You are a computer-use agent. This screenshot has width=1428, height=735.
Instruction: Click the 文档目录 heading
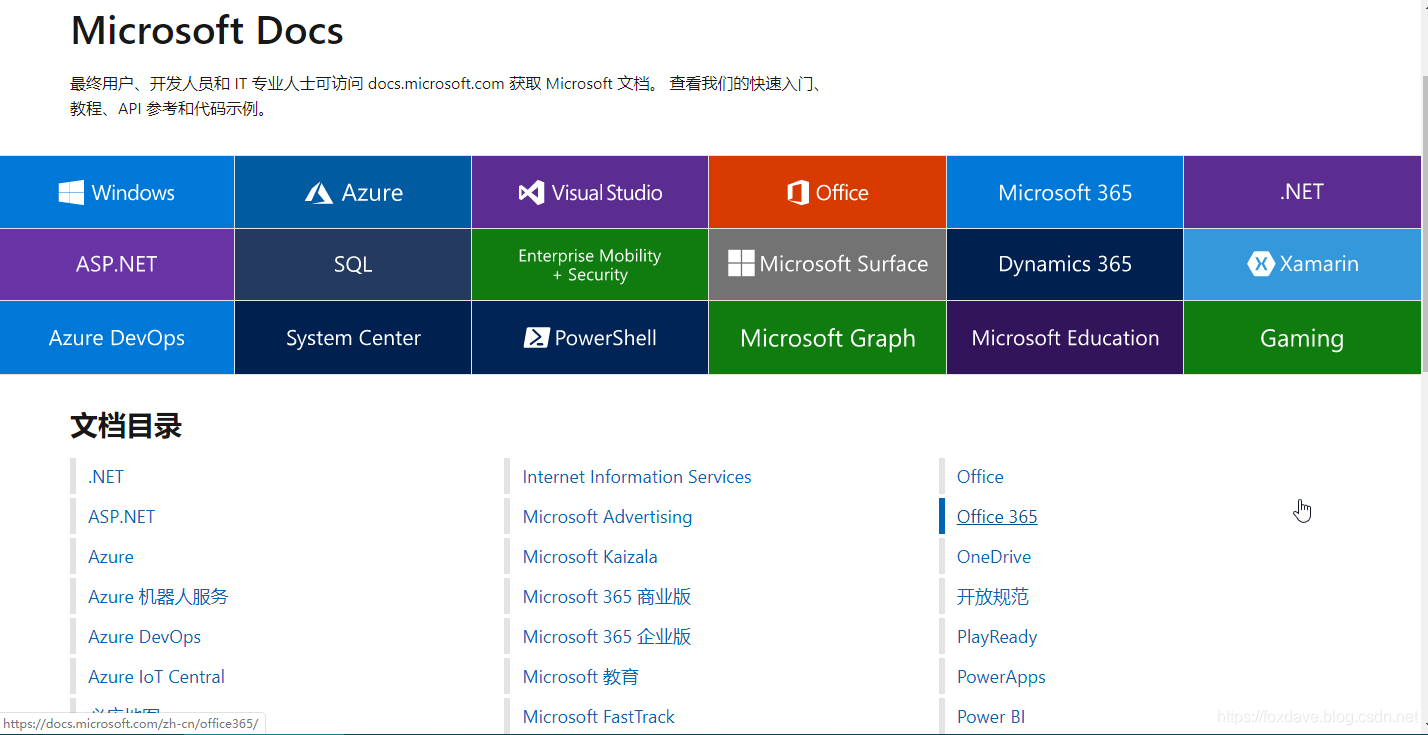point(126,426)
